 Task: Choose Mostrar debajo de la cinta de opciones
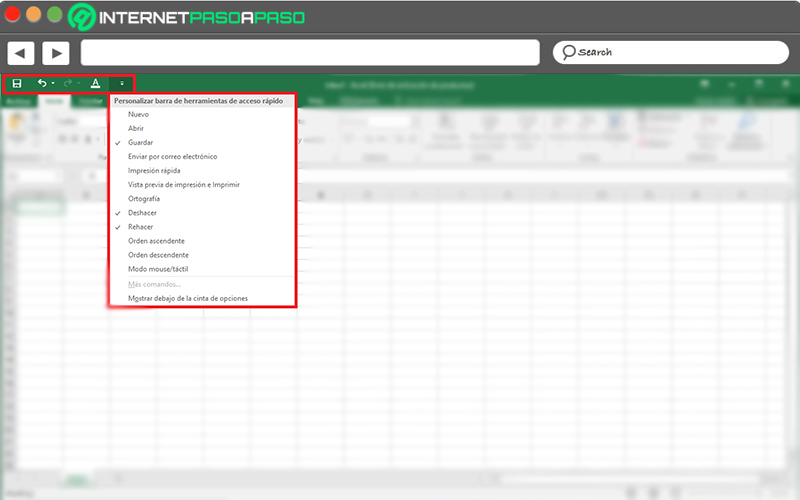187,298
